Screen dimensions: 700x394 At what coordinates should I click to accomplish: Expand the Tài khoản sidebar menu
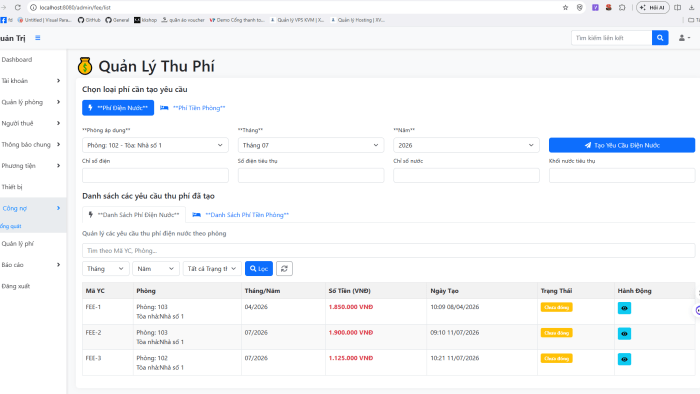point(31,81)
